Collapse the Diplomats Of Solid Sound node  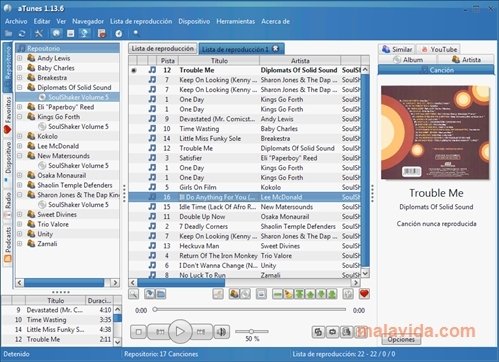click(x=20, y=87)
